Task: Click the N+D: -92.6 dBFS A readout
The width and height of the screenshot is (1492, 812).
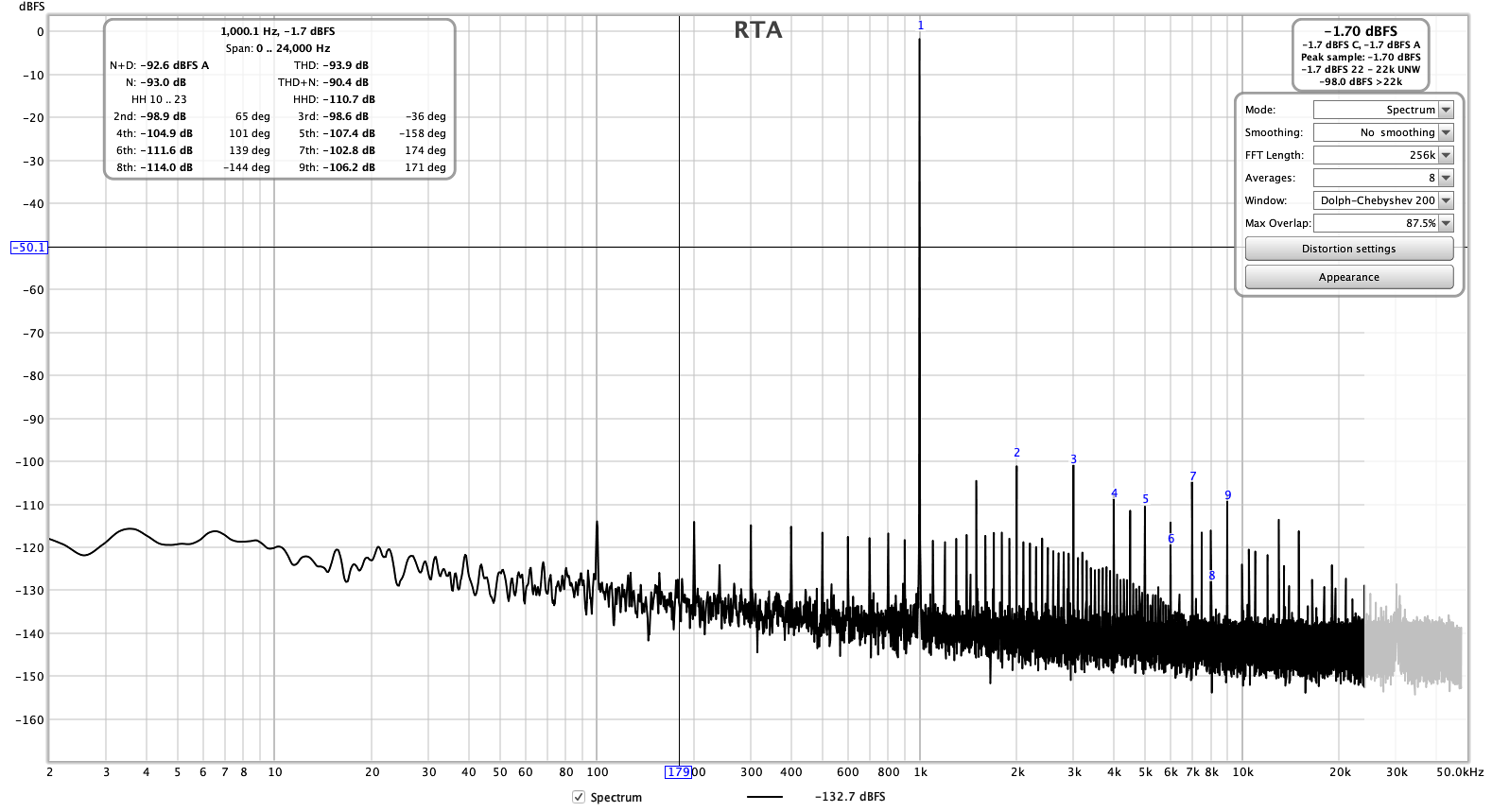Action: [x=159, y=65]
